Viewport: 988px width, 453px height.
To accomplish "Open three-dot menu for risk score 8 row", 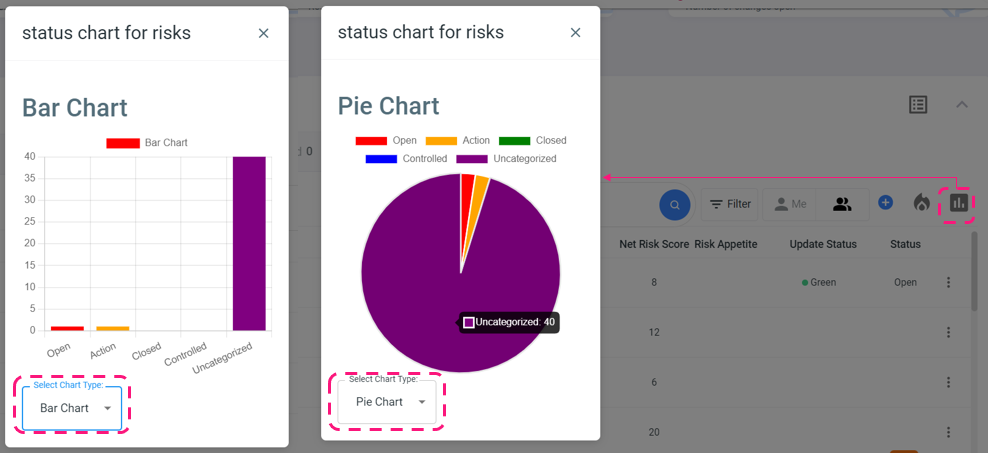I will click(948, 283).
